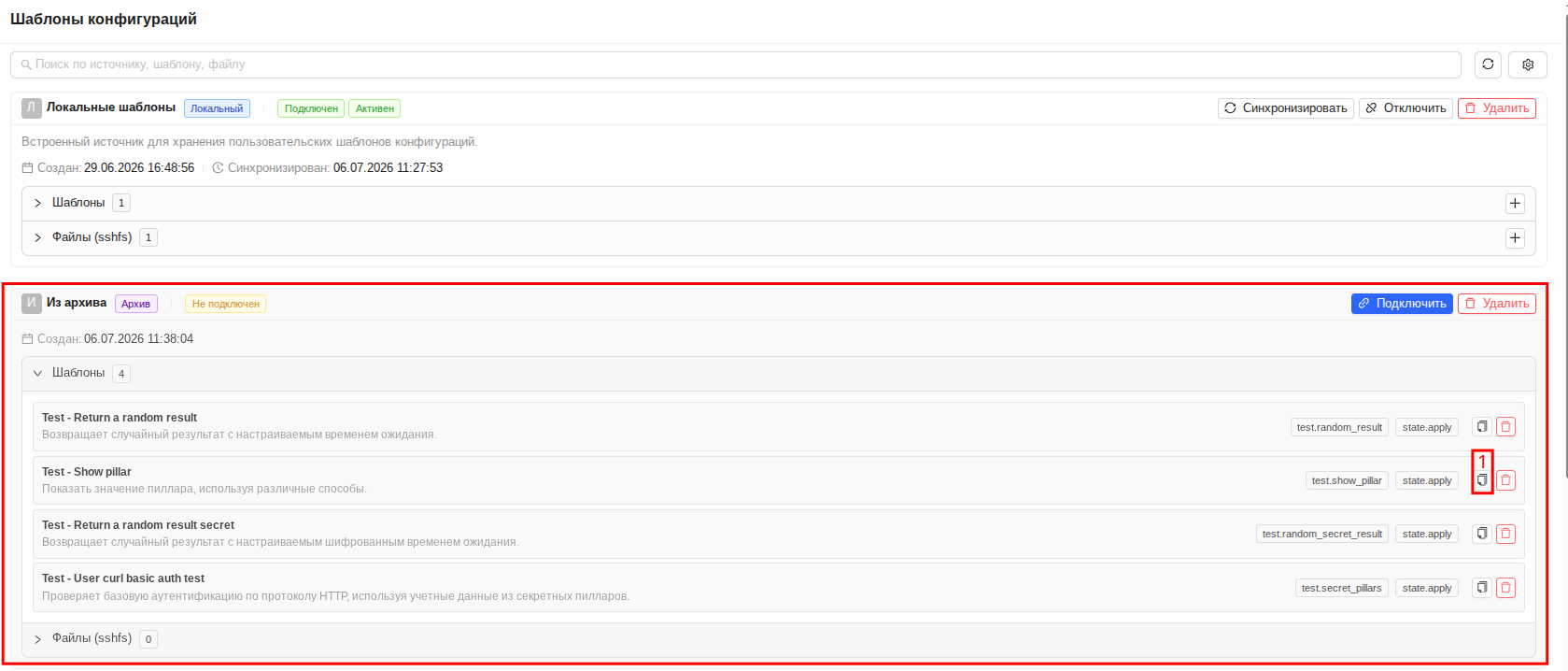Add a new template with plus icon

tap(1515, 203)
